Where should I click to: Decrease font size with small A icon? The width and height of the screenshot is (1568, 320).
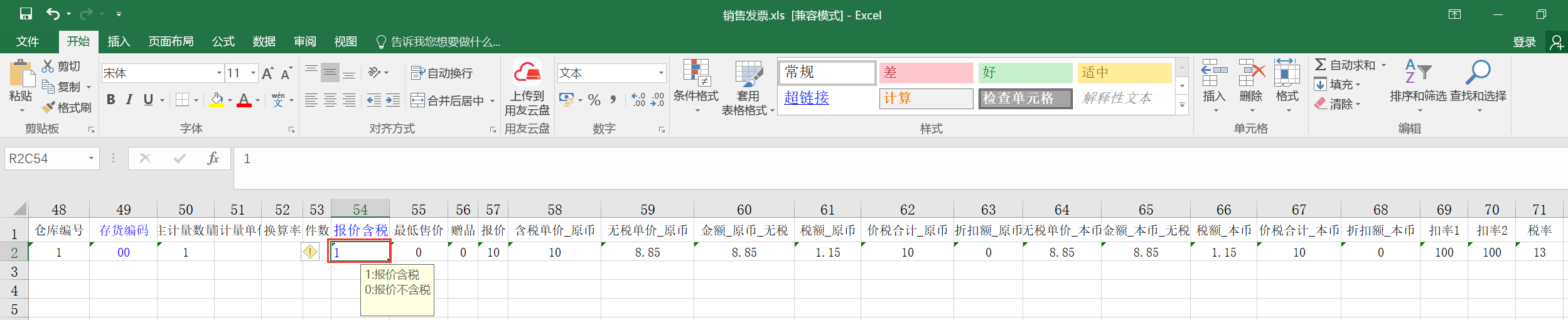click(286, 73)
